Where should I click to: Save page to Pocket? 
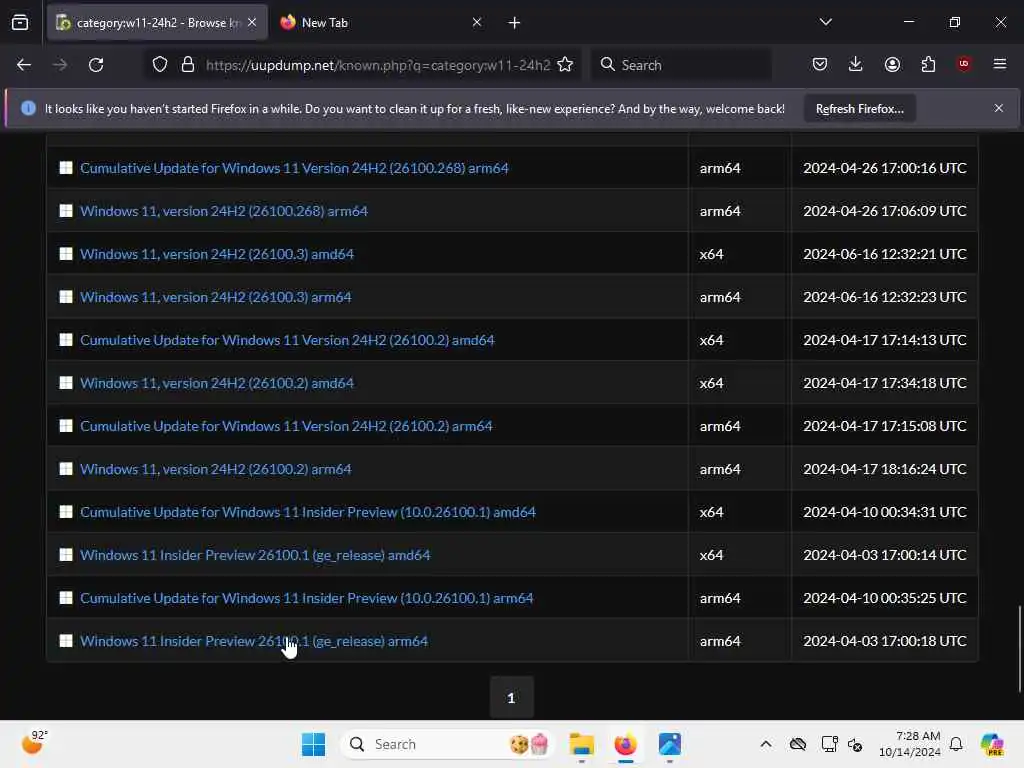coord(820,64)
